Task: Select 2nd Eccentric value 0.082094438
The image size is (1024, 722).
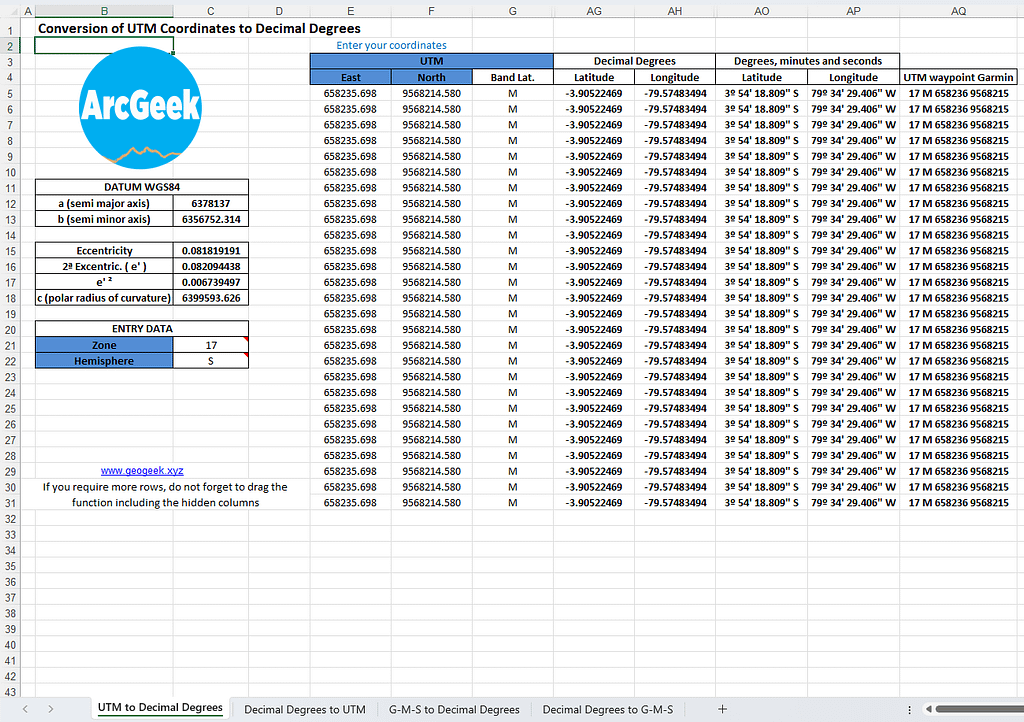Action: pos(211,266)
